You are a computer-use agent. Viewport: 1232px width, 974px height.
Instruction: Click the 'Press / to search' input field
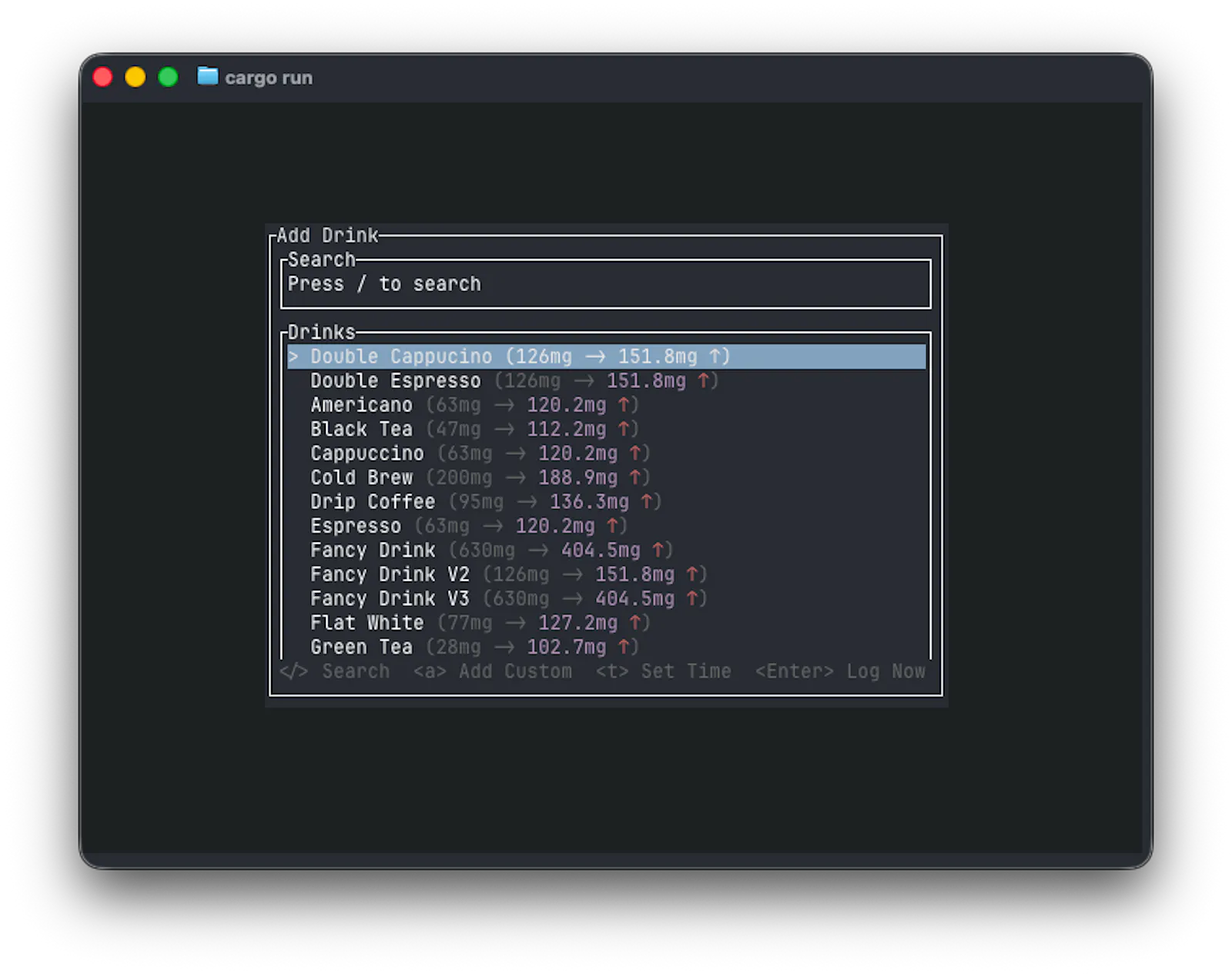[606, 284]
